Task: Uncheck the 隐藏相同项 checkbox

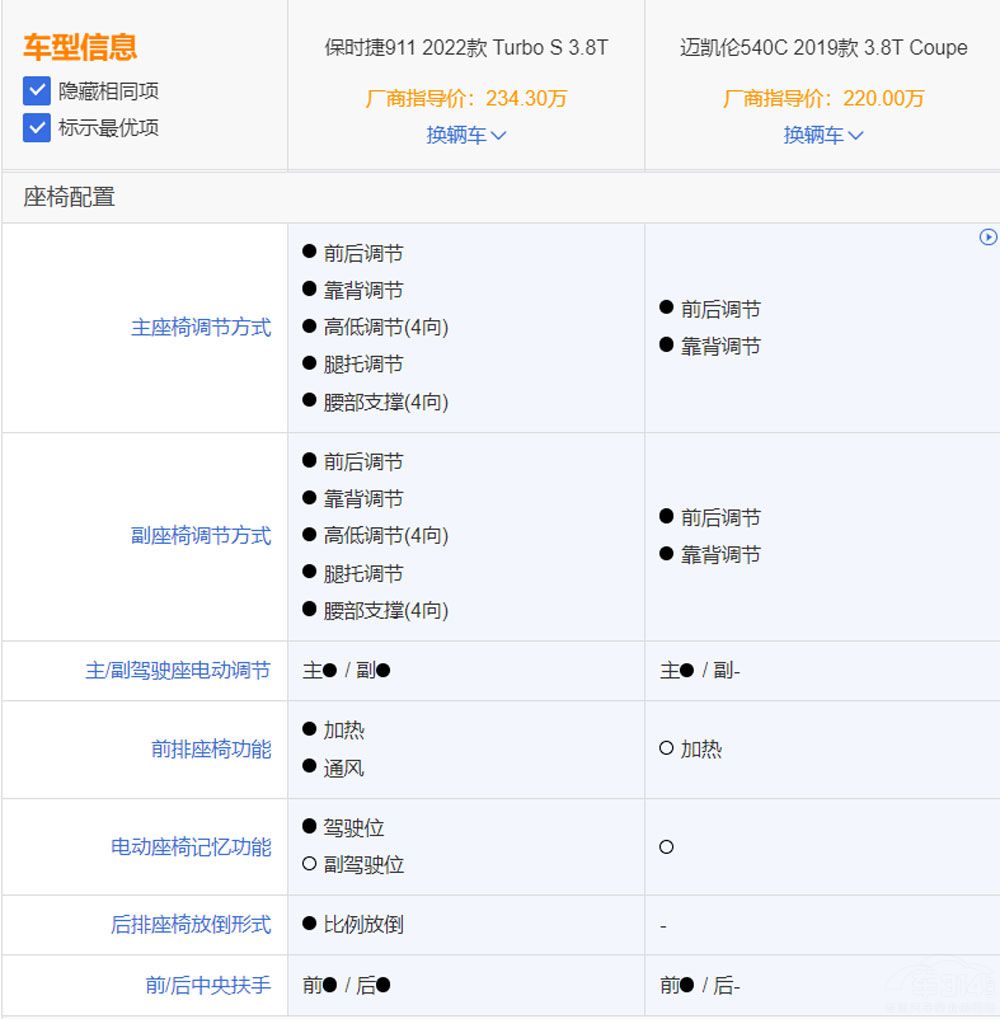Action: point(37,91)
